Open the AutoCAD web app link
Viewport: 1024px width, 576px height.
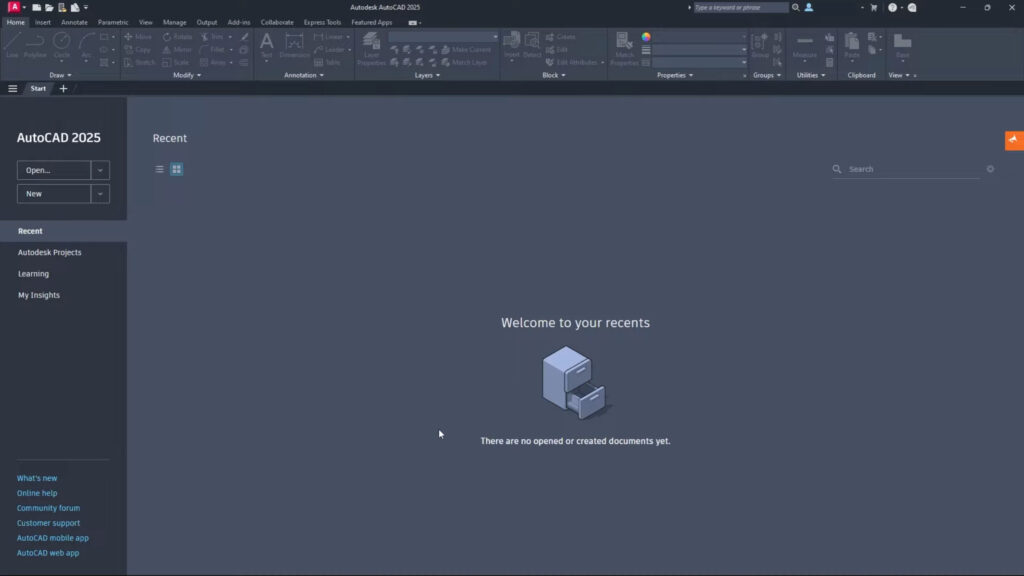(x=48, y=553)
